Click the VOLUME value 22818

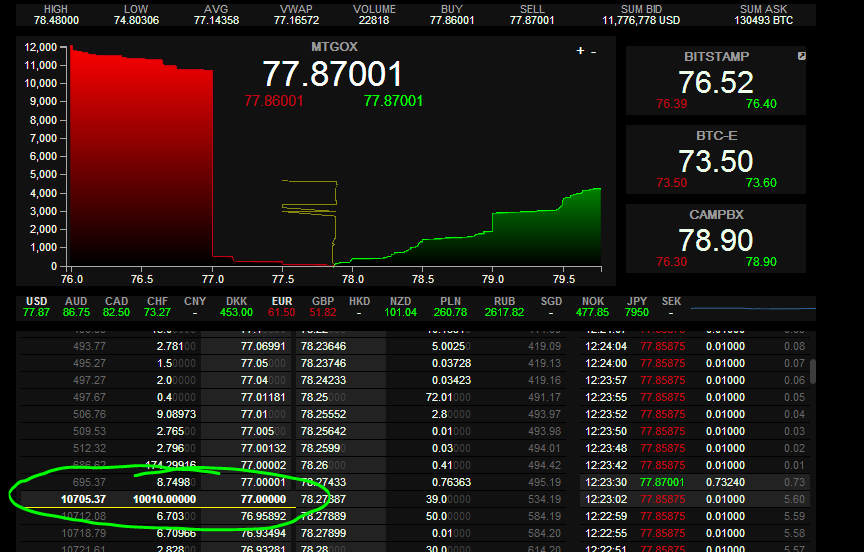374,20
